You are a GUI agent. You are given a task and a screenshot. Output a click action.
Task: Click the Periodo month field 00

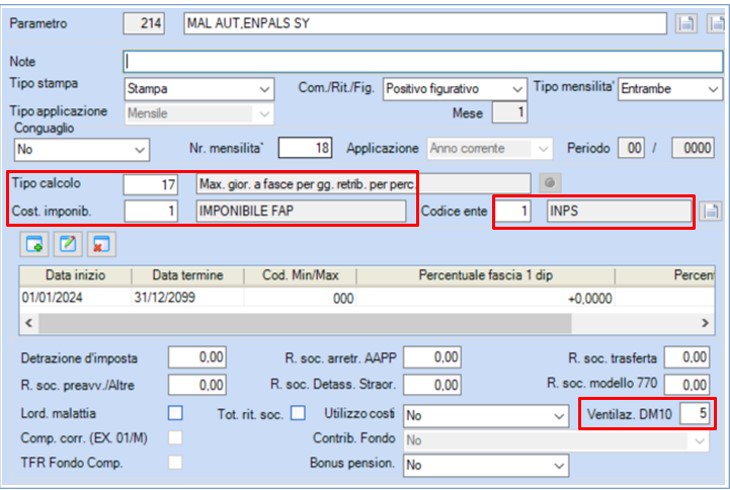tap(632, 148)
